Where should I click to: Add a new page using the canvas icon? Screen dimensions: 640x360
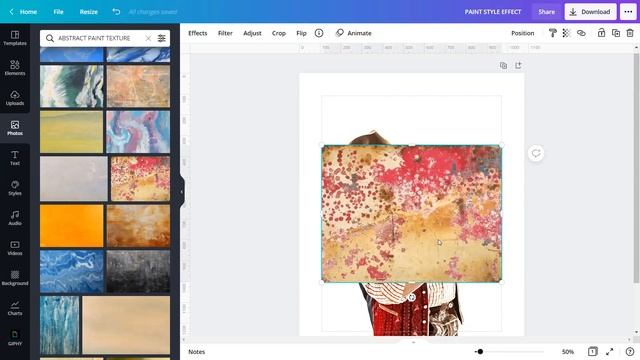(518, 65)
